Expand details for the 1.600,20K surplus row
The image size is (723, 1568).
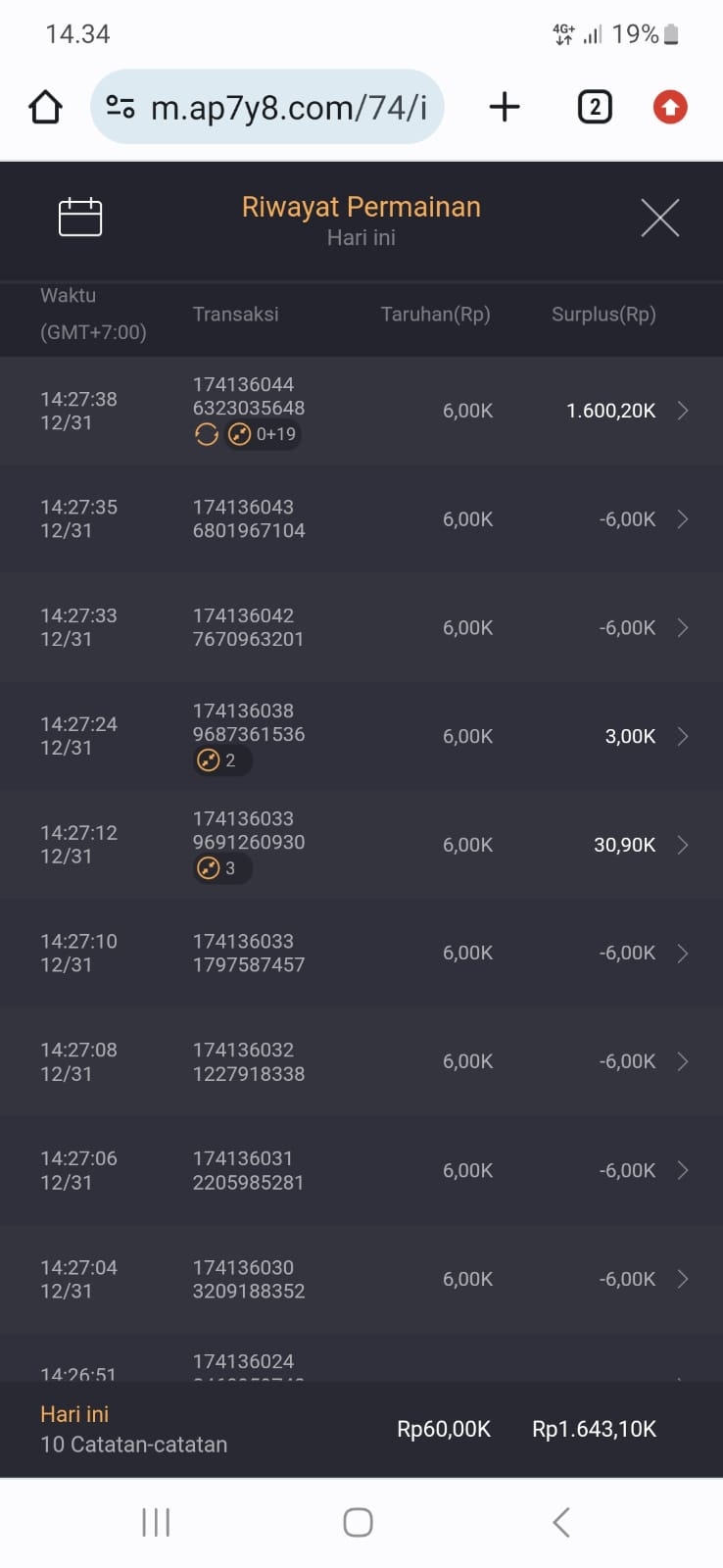(x=683, y=411)
